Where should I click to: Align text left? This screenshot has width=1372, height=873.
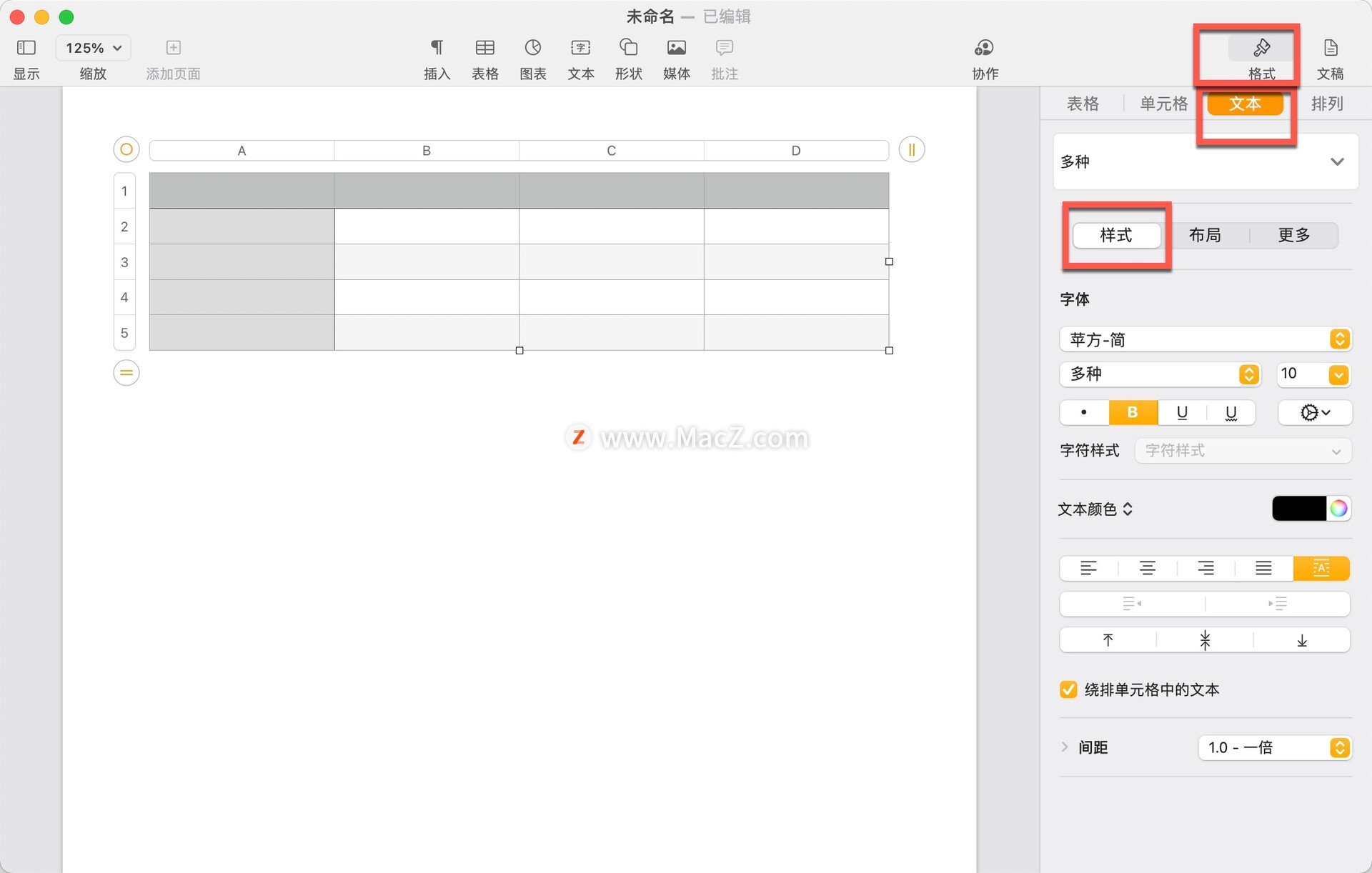pos(1088,568)
